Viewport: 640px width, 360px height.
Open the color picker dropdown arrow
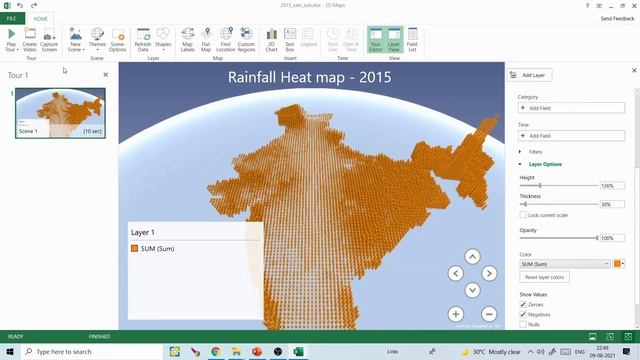(x=623, y=264)
